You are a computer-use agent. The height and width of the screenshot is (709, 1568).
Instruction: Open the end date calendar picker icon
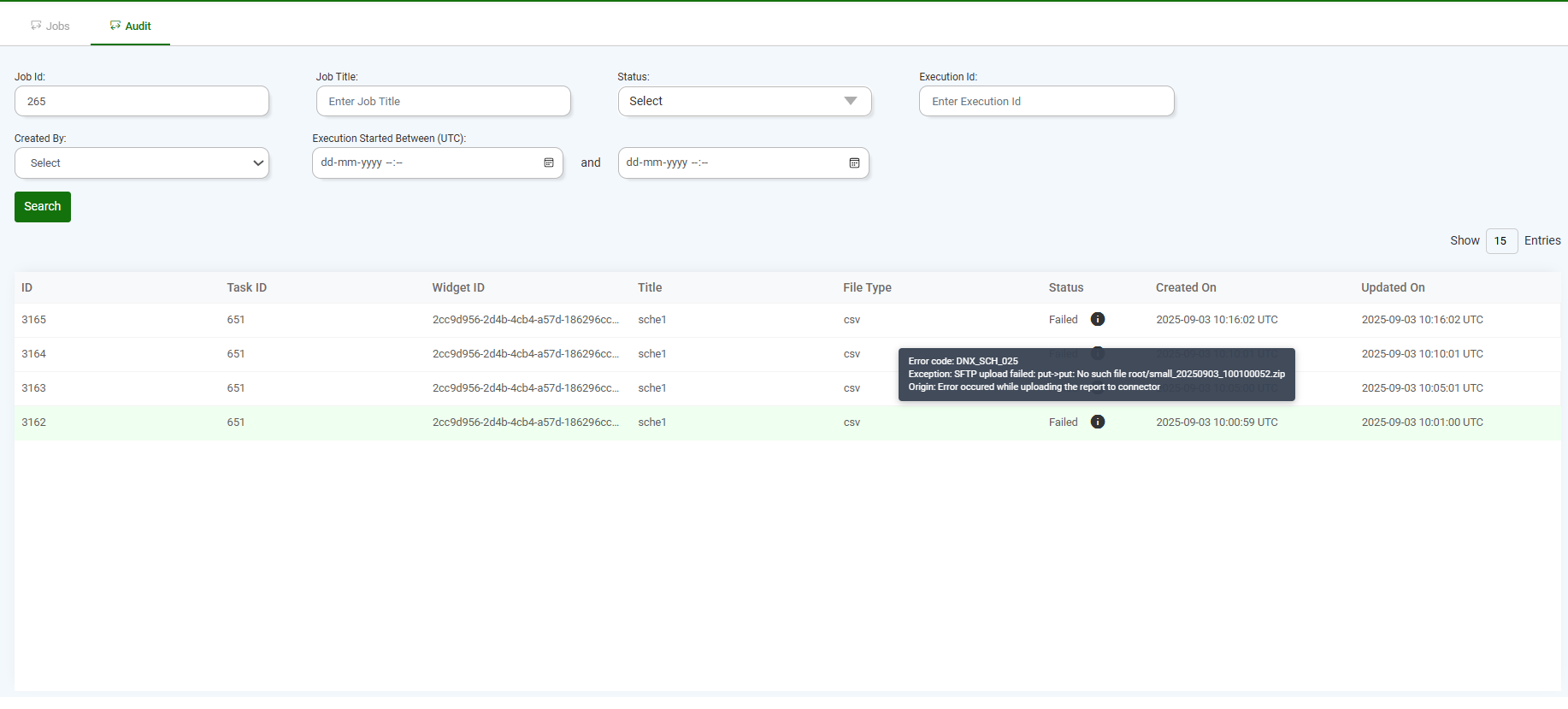click(854, 162)
